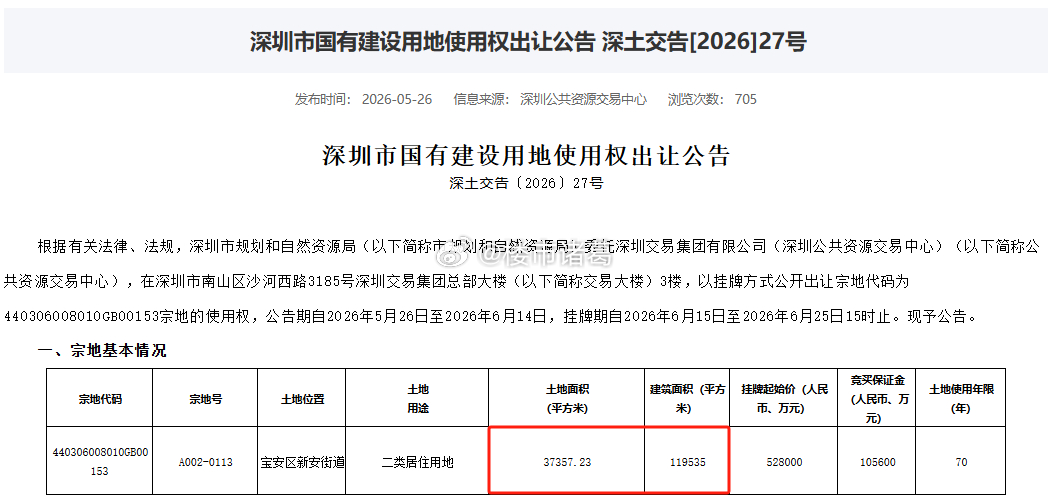This screenshot has width=1052, height=504.
Task: Click the 挂牌起始价 column header
Action: click(784, 398)
